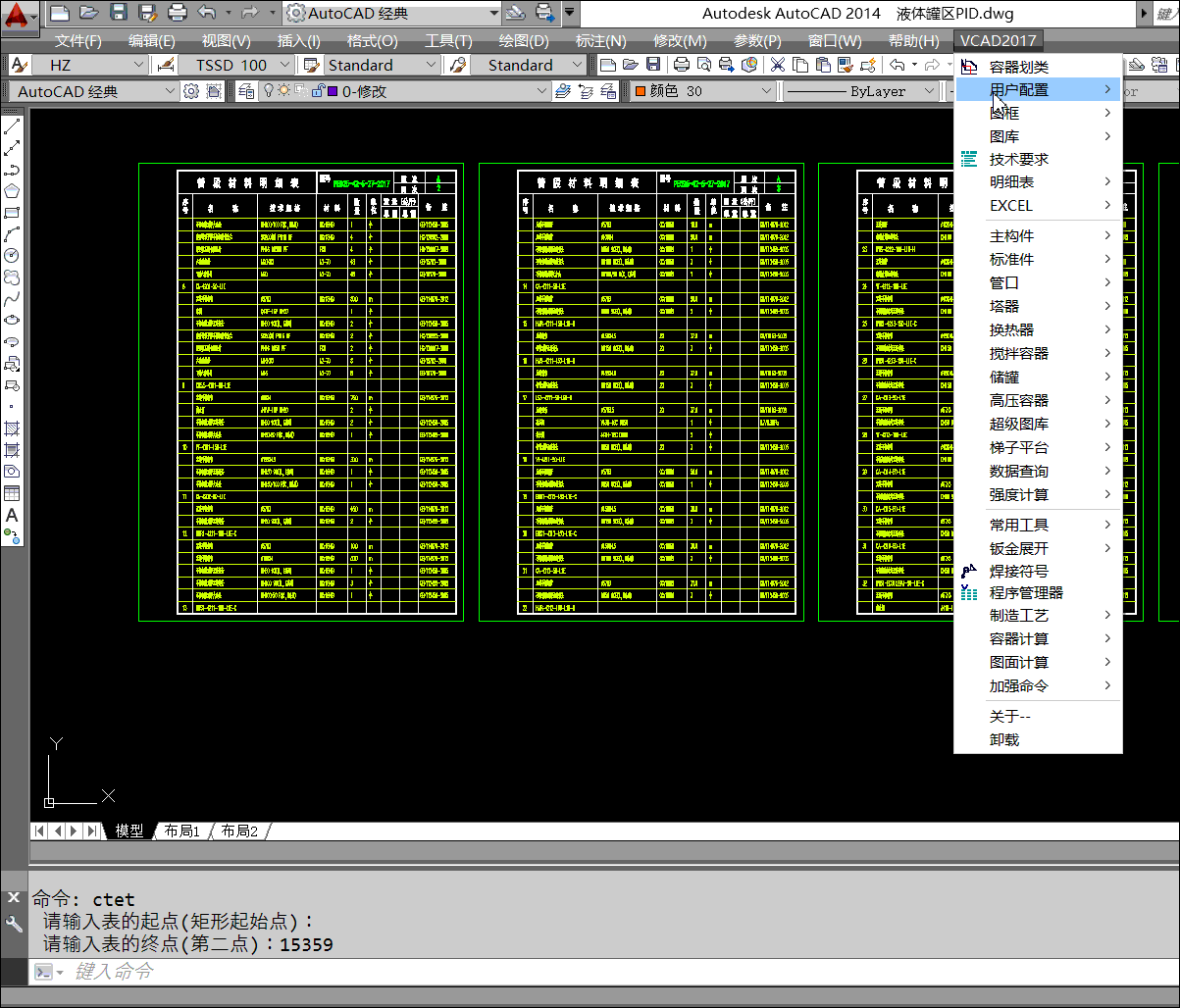Click the Save icon in quick access toolbar
The width and height of the screenshot is (1180, 1008).
pyautogui.click(x=119, y=13)
